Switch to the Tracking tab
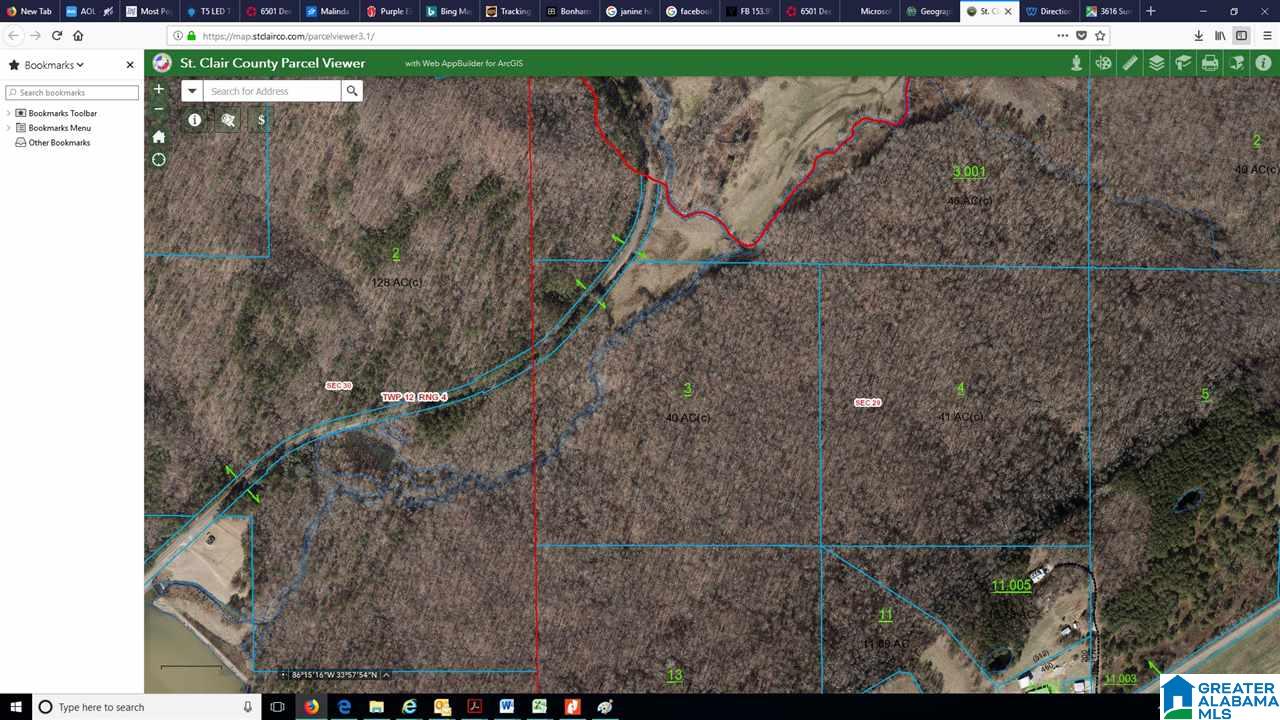 coord(509,11)
